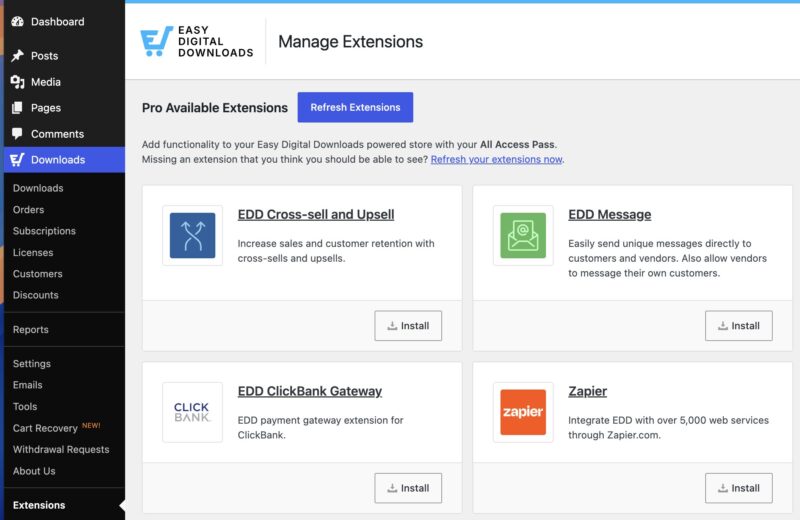The image size is (800, 520).
Task: Install the Zapier extension
Action: coord(739,488)
